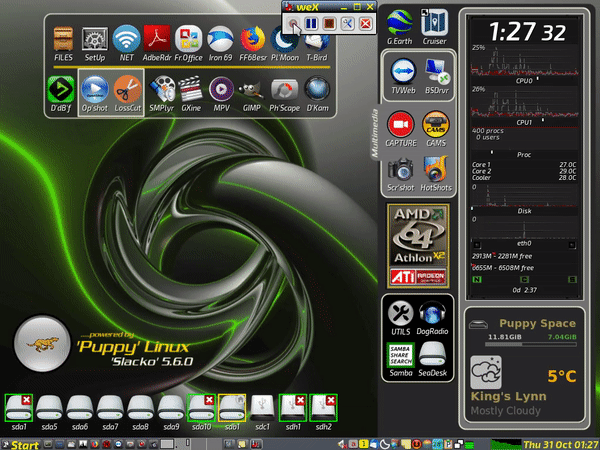Click the mostly cloudy weather icon
This screenshot has height=450, width=600.
pyautogui.click(x=486, y=372)
